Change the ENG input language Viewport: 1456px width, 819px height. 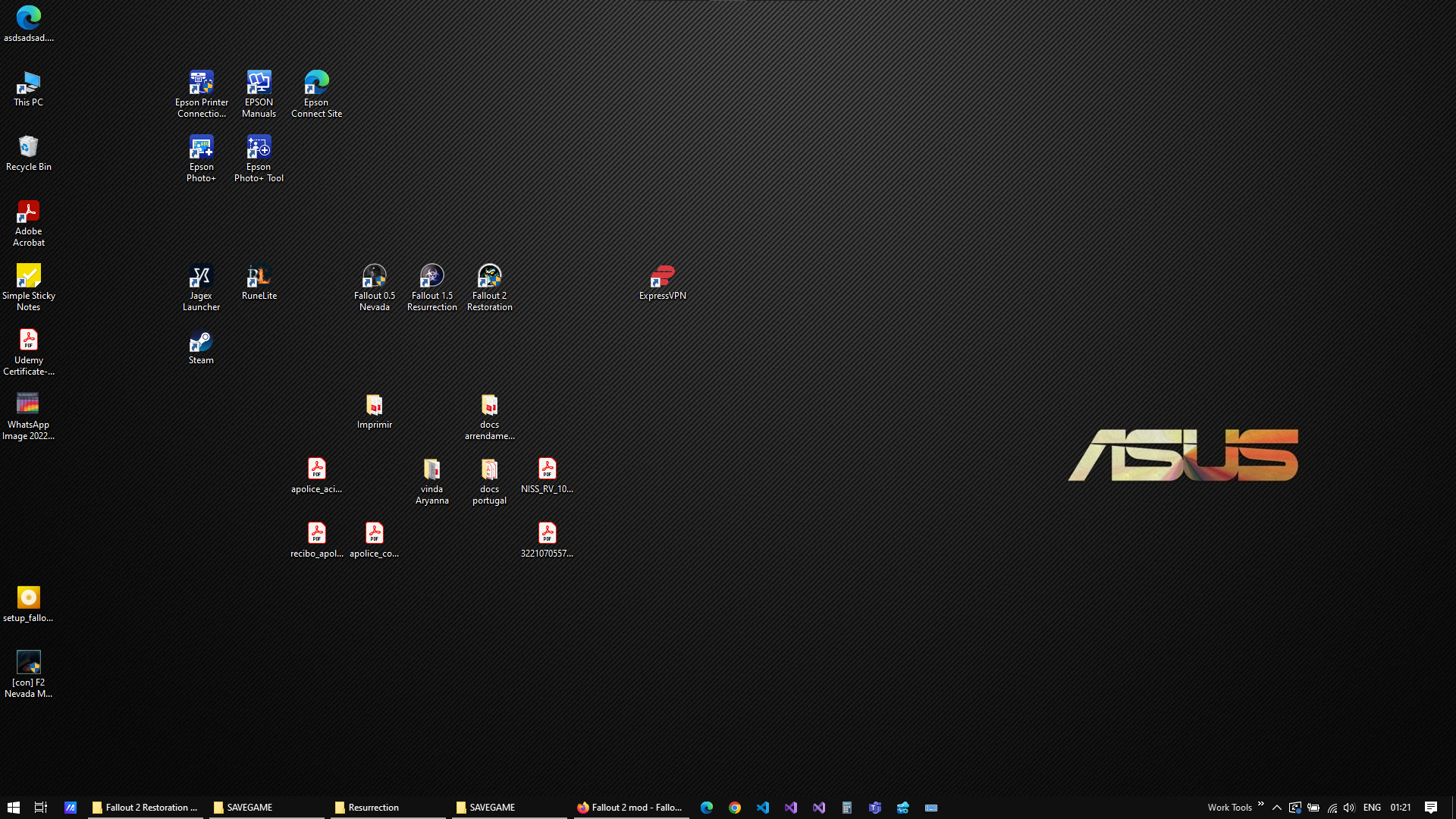1372,808
